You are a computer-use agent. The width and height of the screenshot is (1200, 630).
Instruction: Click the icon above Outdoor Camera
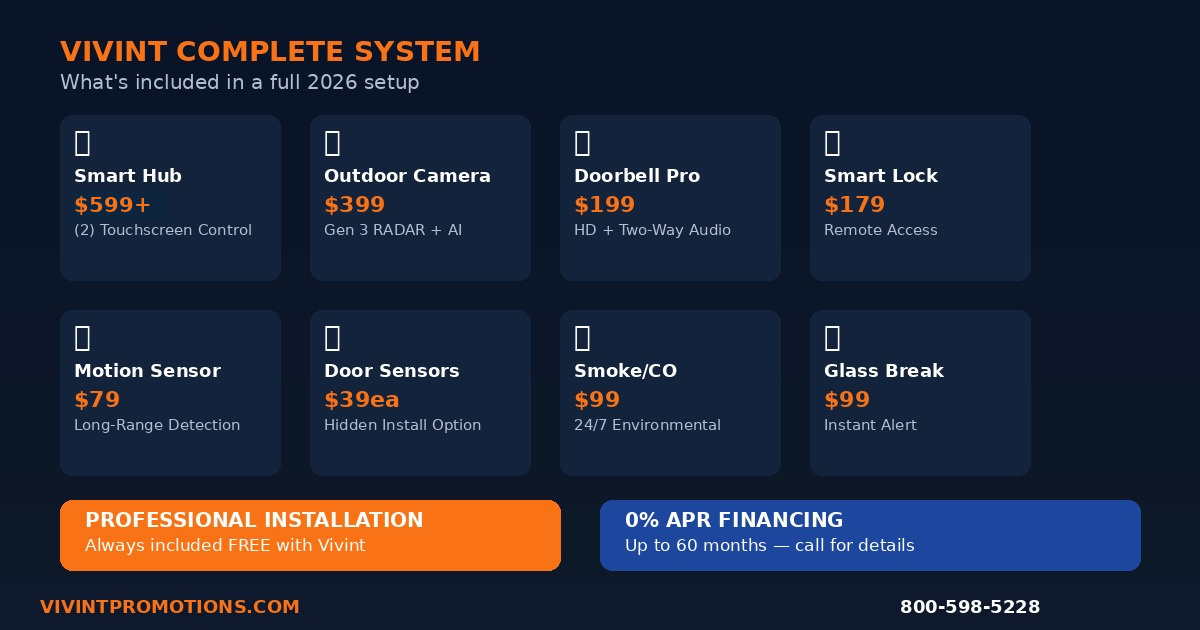pyautogui.click(x=332, y=143)
